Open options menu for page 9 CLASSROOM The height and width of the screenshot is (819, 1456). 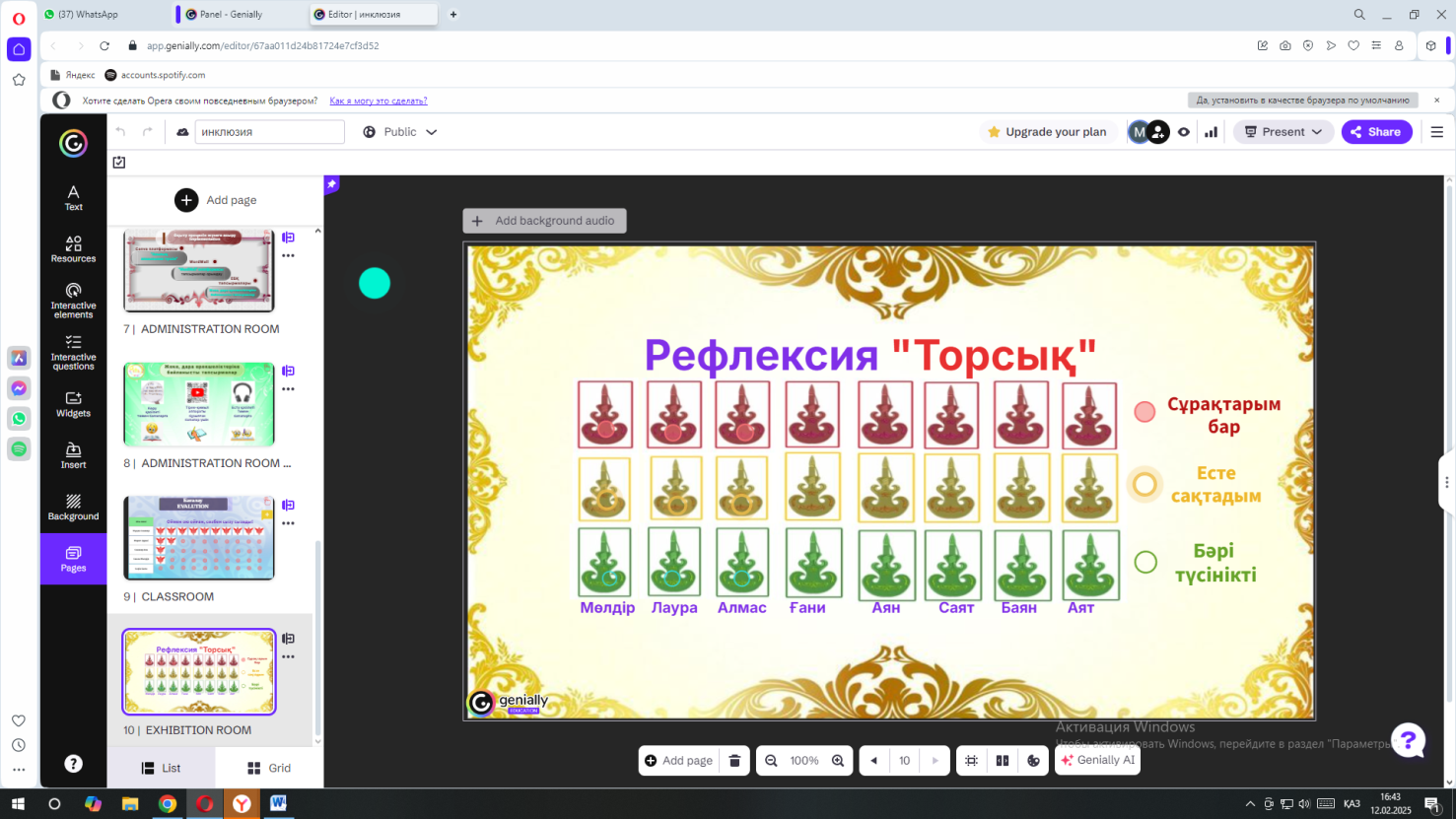[288, 523]
